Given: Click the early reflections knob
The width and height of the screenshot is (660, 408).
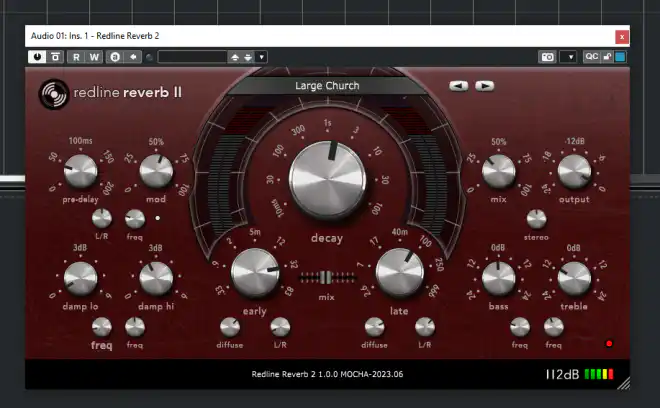Looking at the screenshot, I should click(x=255, y=272).
